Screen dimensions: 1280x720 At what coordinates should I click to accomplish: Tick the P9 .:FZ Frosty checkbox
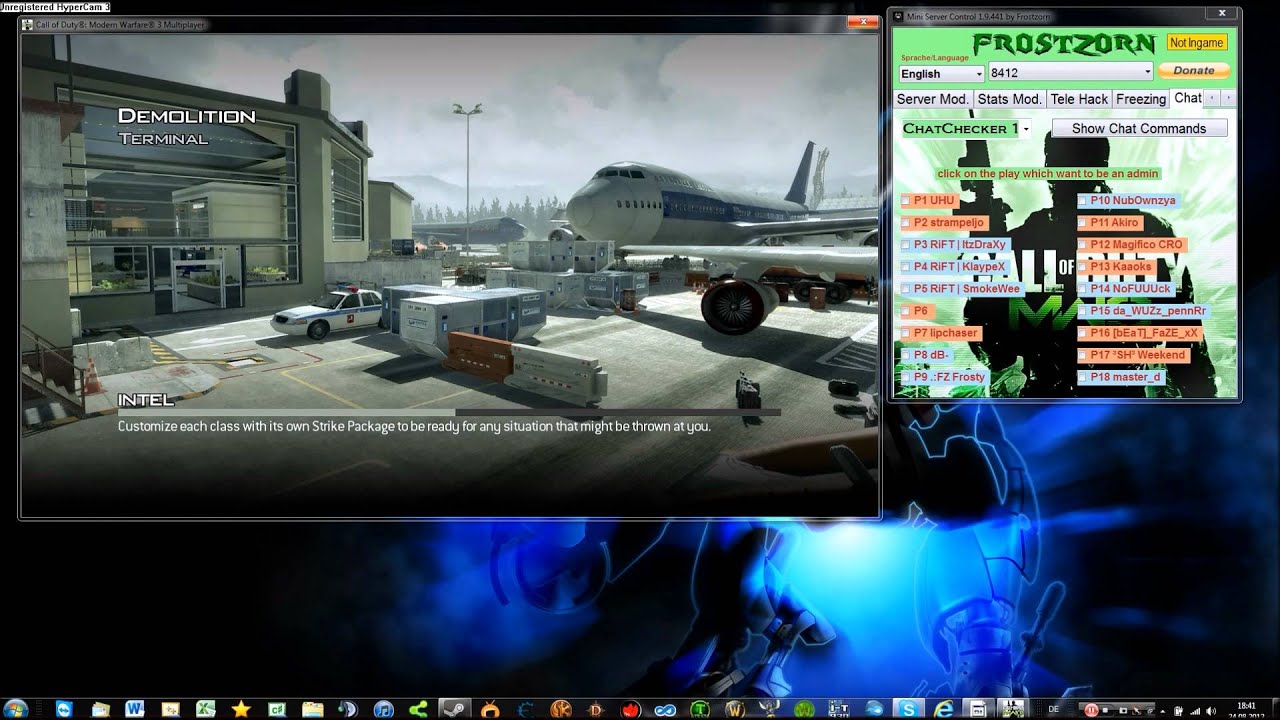pyautogui.click(x=906, y=377)
